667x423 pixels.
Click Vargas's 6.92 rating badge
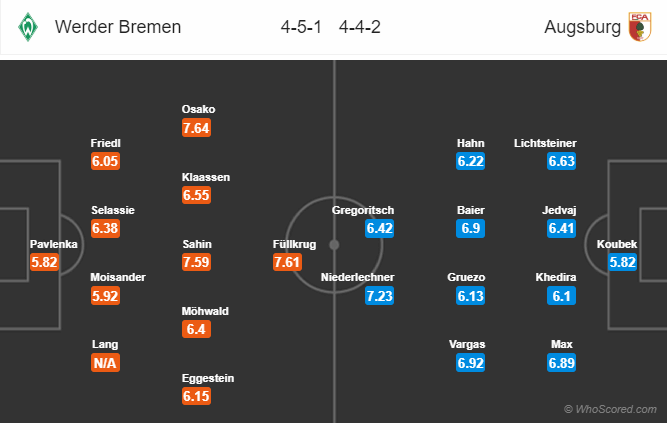click(471, 363)
